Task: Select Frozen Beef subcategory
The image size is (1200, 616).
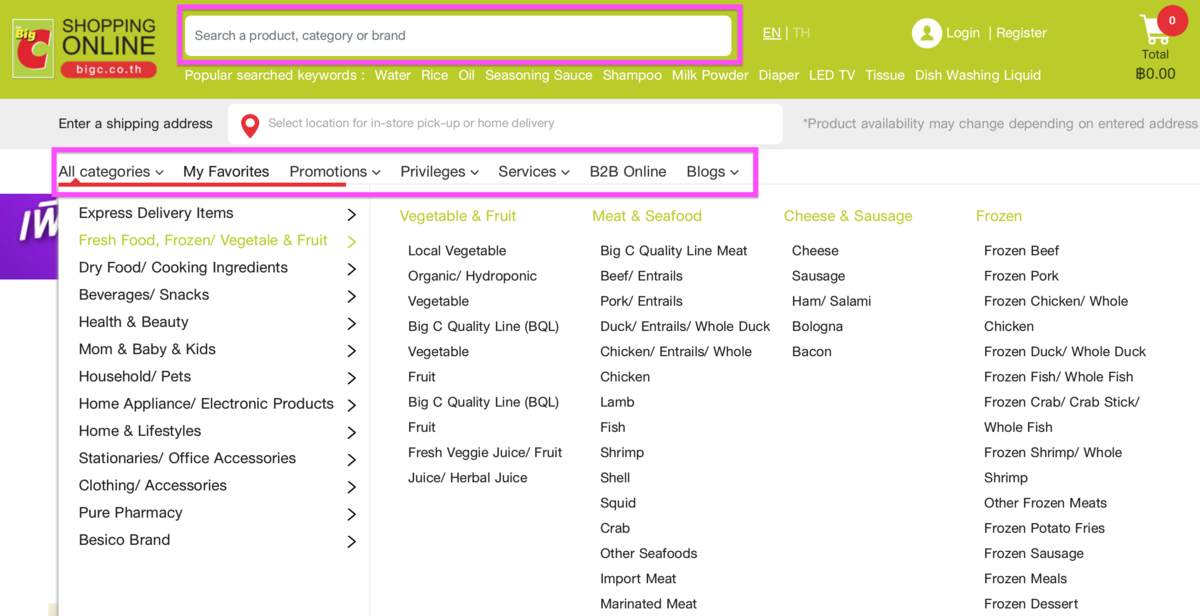Action: point(1021,251)
